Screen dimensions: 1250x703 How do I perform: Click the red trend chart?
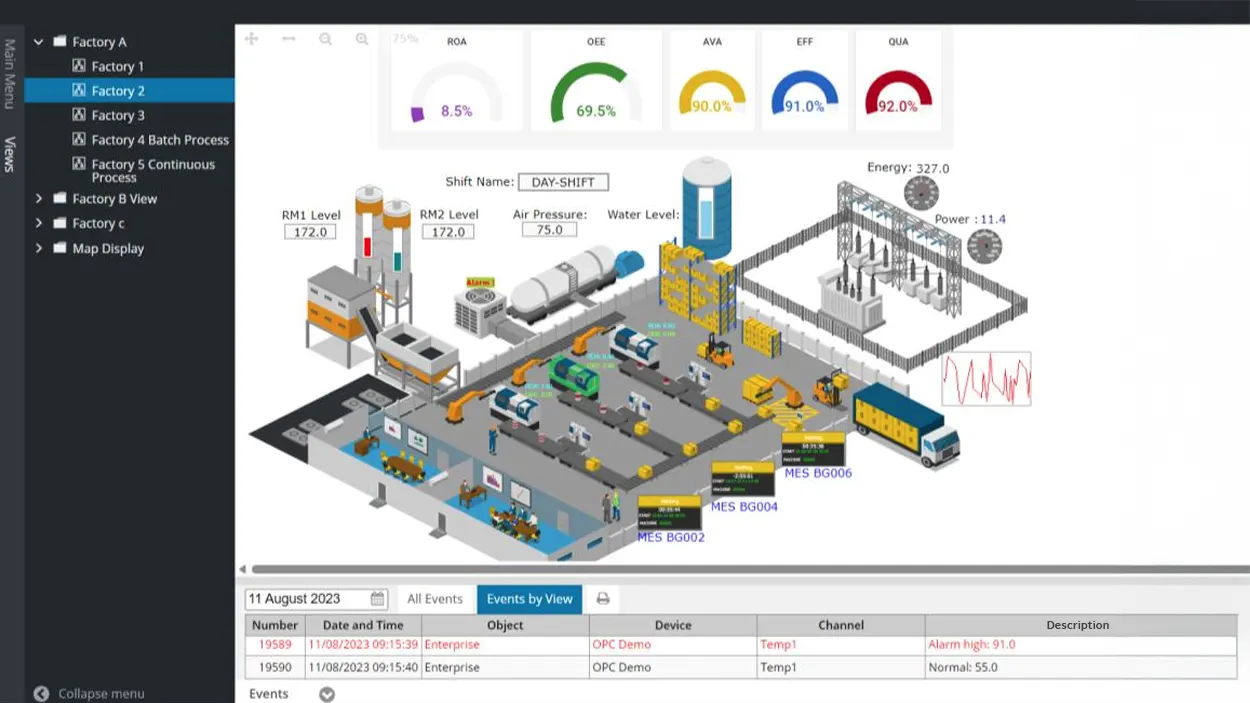986,379
